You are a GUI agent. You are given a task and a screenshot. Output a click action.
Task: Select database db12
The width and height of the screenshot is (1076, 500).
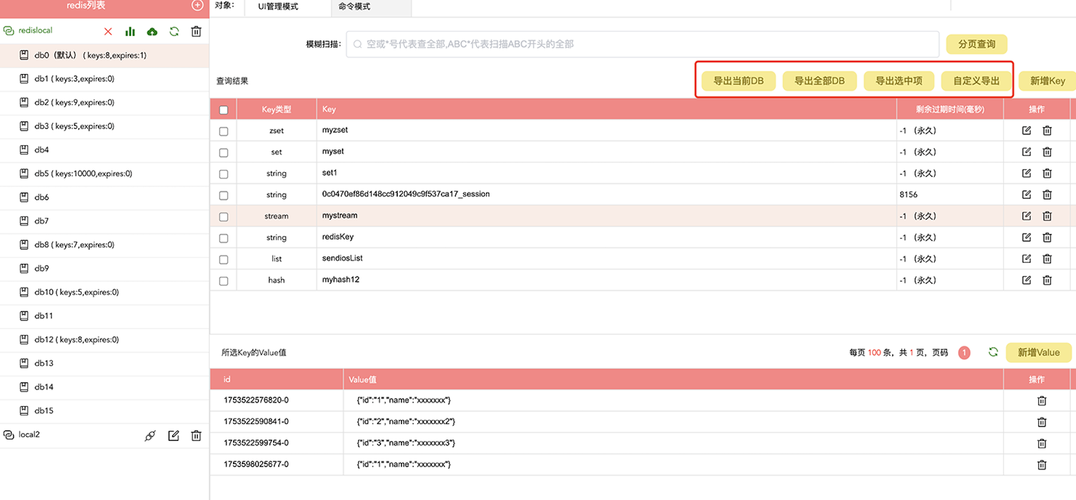pyautogui.click(x=104, y=340)
